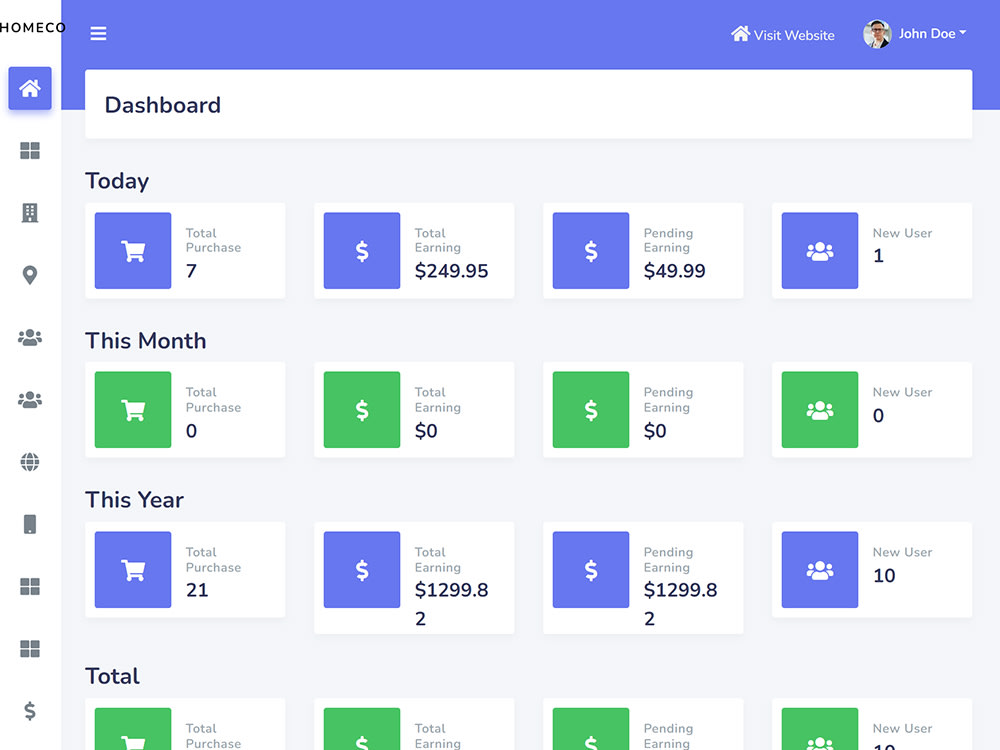The height and width of the screenshot is (750, 1000).
Task: Select the home dashboard icon in sidebar
Action: click(x=30, y=89)
